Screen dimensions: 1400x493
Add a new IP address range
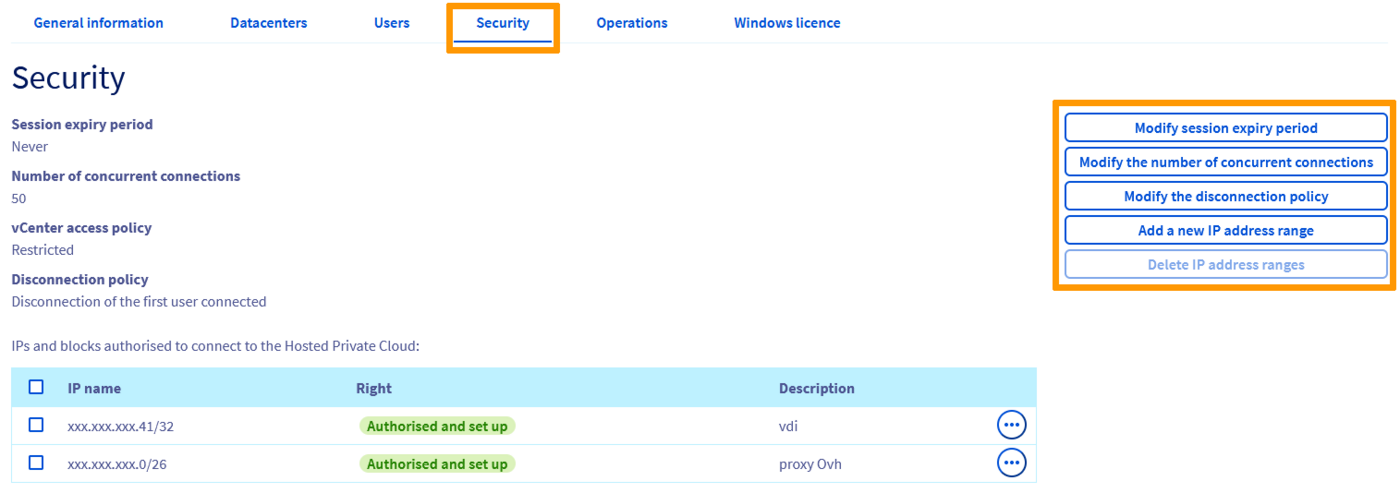click(x=1225, y=230)
